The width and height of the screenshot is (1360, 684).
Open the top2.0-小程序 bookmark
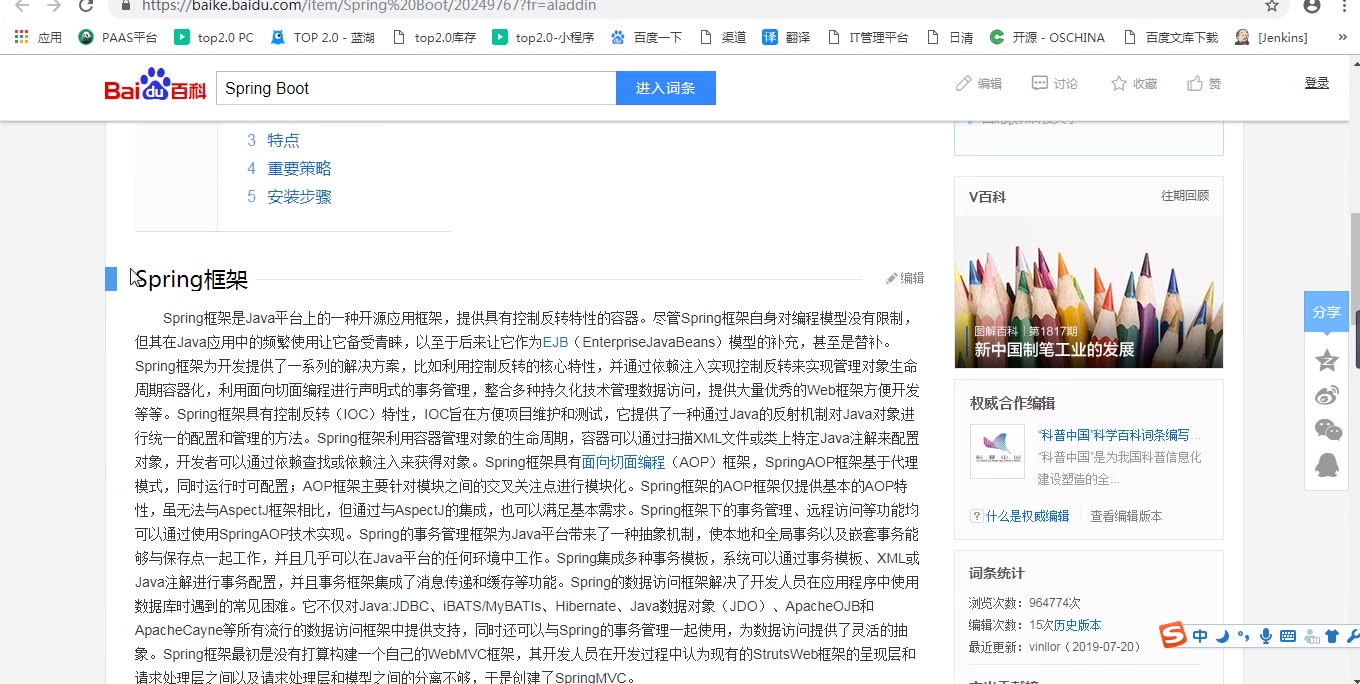pyautogui.click(x=543, y=37)
